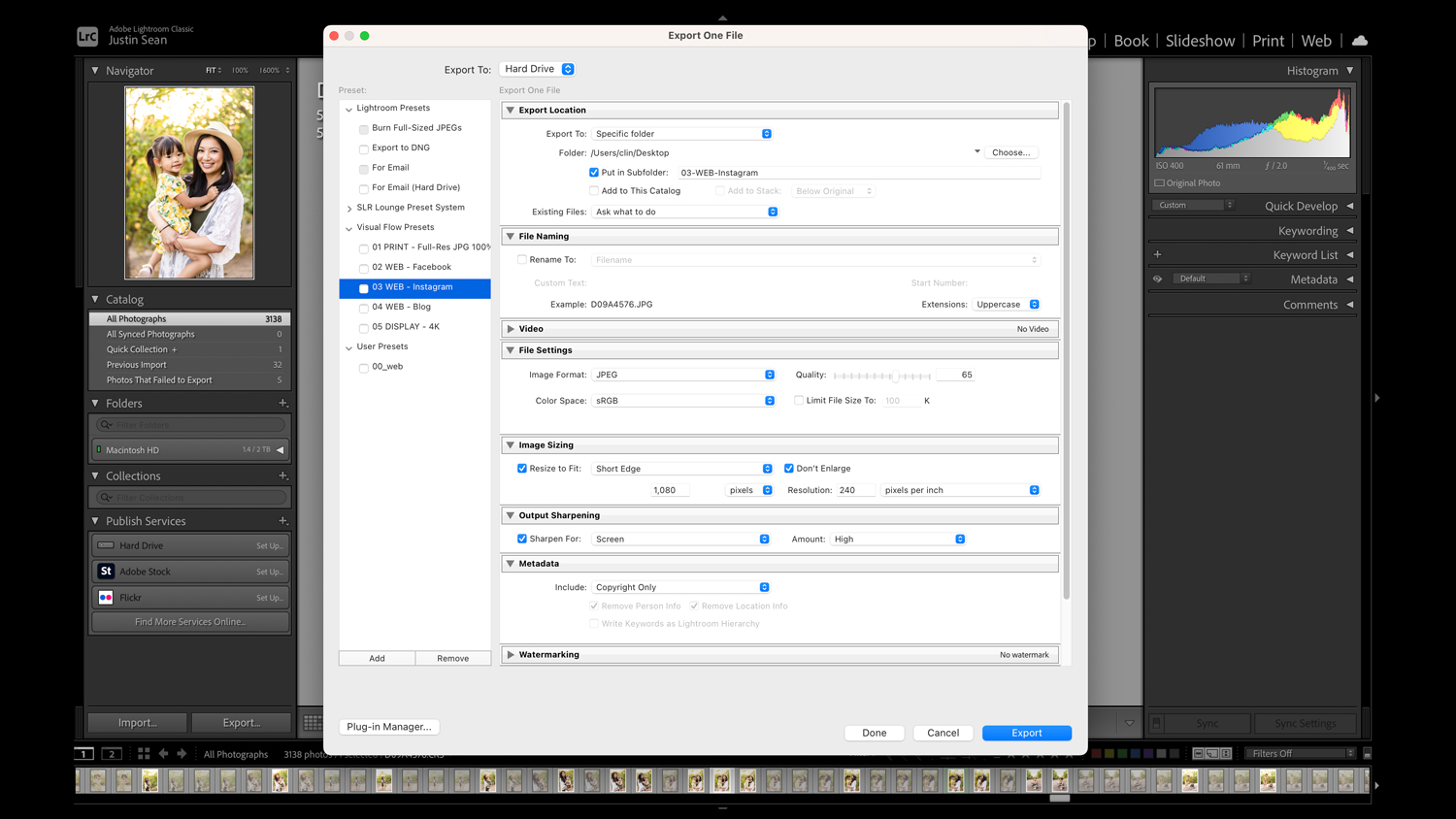Switch to the Slideshow module
This screenshot has width=1456, height=819.
click(x=1200, y=41)
